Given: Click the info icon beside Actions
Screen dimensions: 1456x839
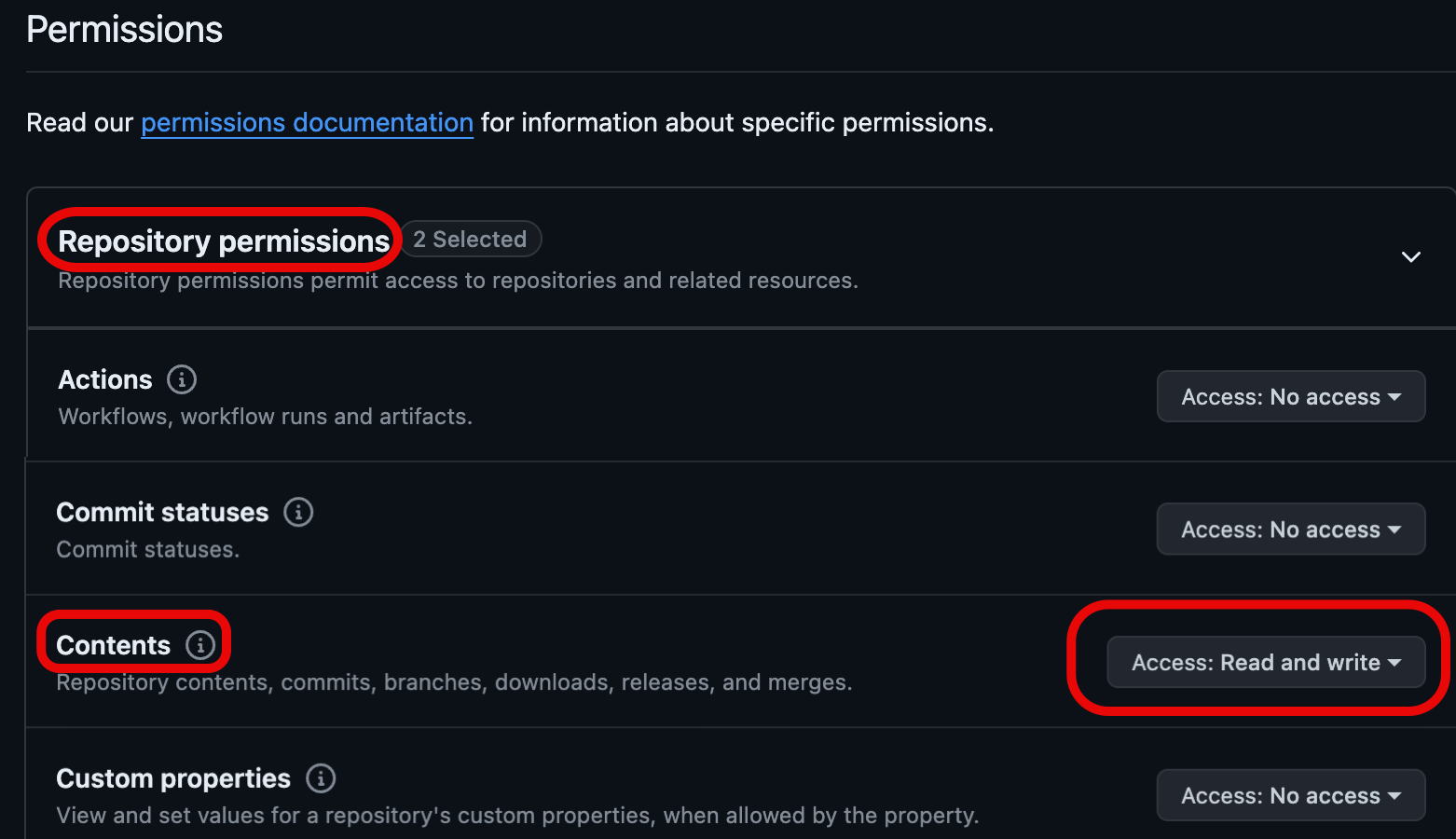Looking at the screenshot, I should pos(182,379).
